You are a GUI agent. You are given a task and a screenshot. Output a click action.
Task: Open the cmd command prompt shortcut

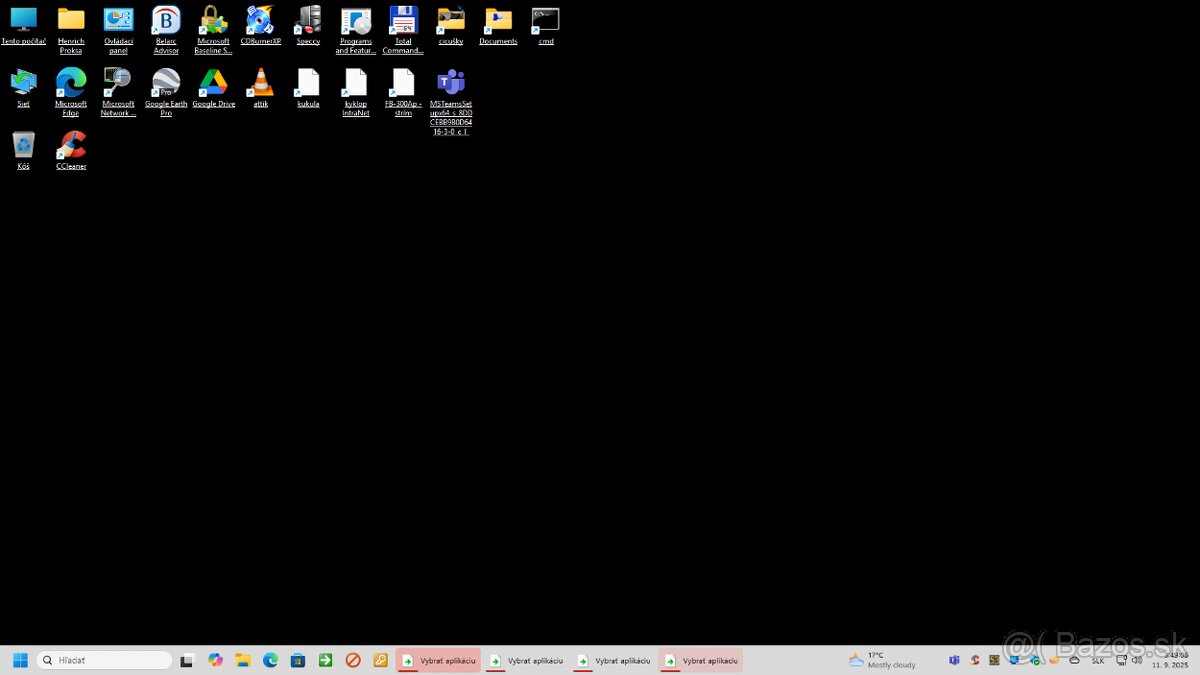pyautogui.click(x=546, y=20)
